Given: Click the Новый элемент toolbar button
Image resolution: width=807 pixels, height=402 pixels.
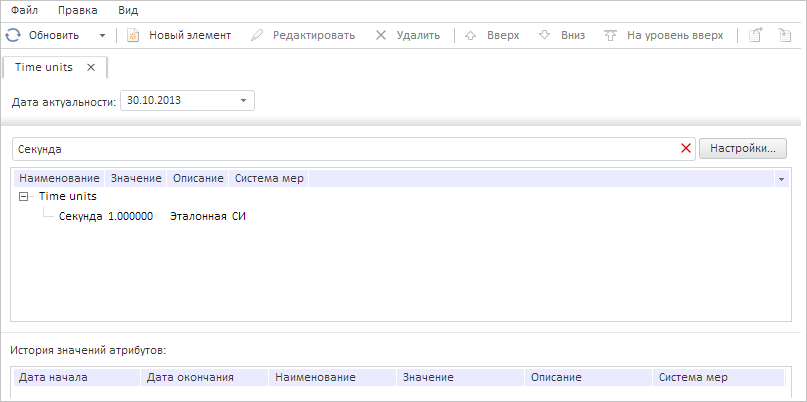Looking at the screenshot, I should pos(179,35).
